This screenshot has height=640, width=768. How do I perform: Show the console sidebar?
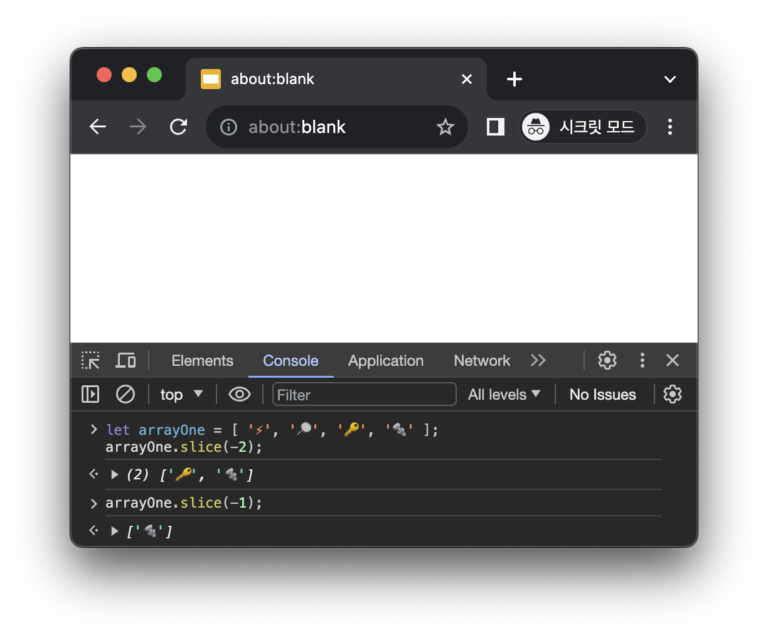click(91, 394)
